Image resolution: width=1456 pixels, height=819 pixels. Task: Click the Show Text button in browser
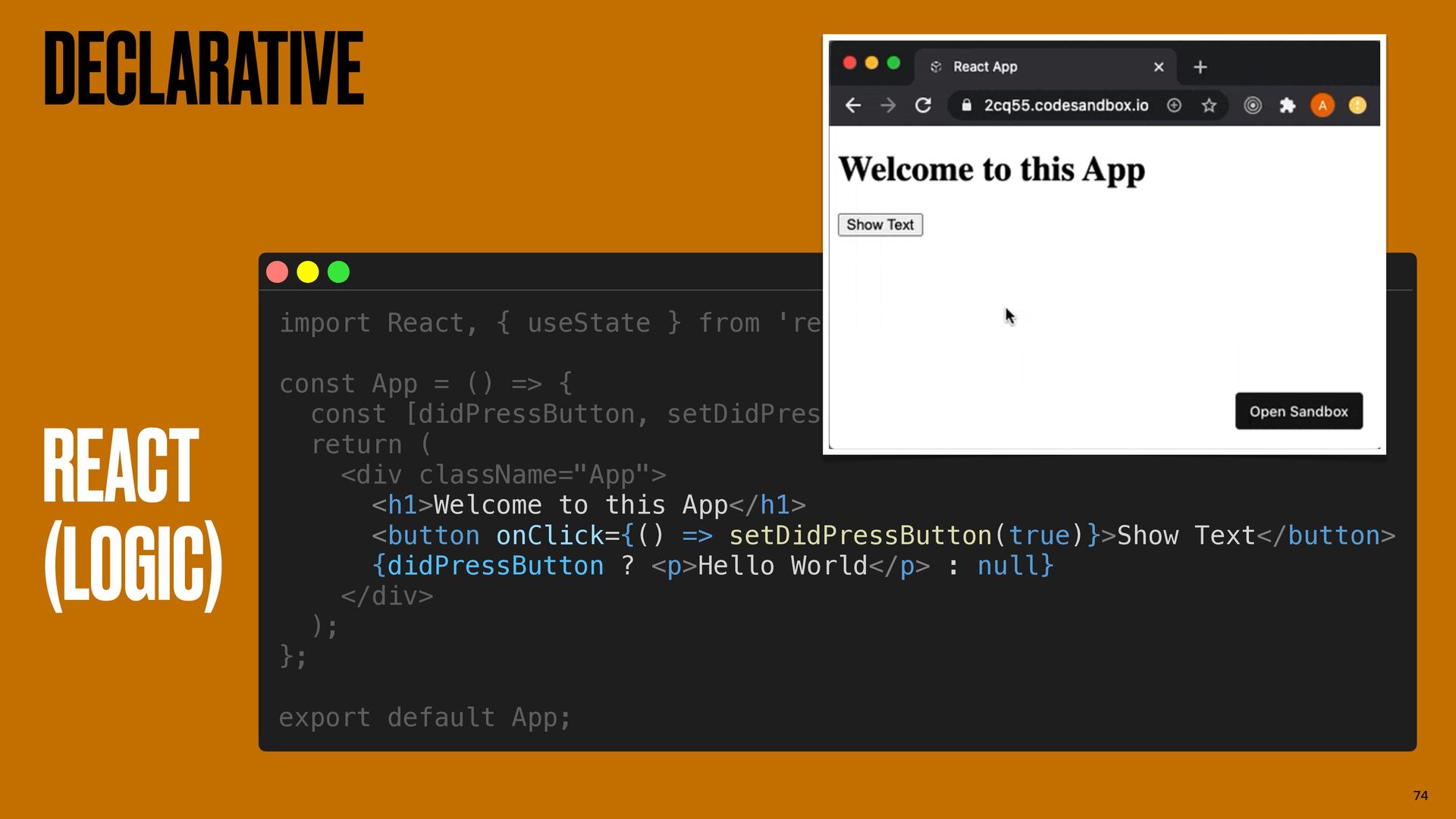880,224
